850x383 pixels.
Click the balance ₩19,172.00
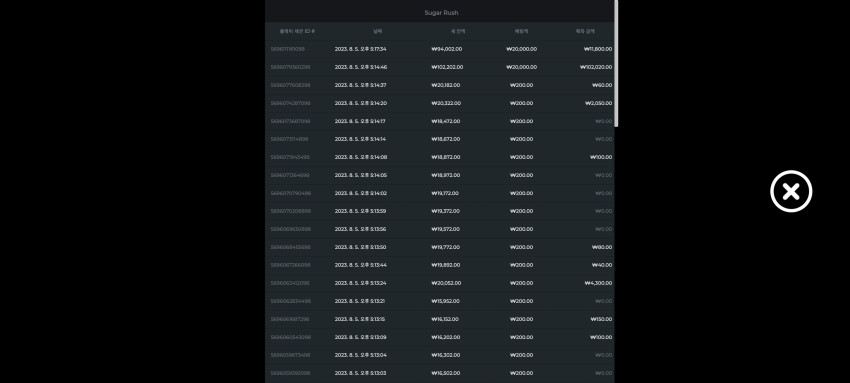[445, 193]
